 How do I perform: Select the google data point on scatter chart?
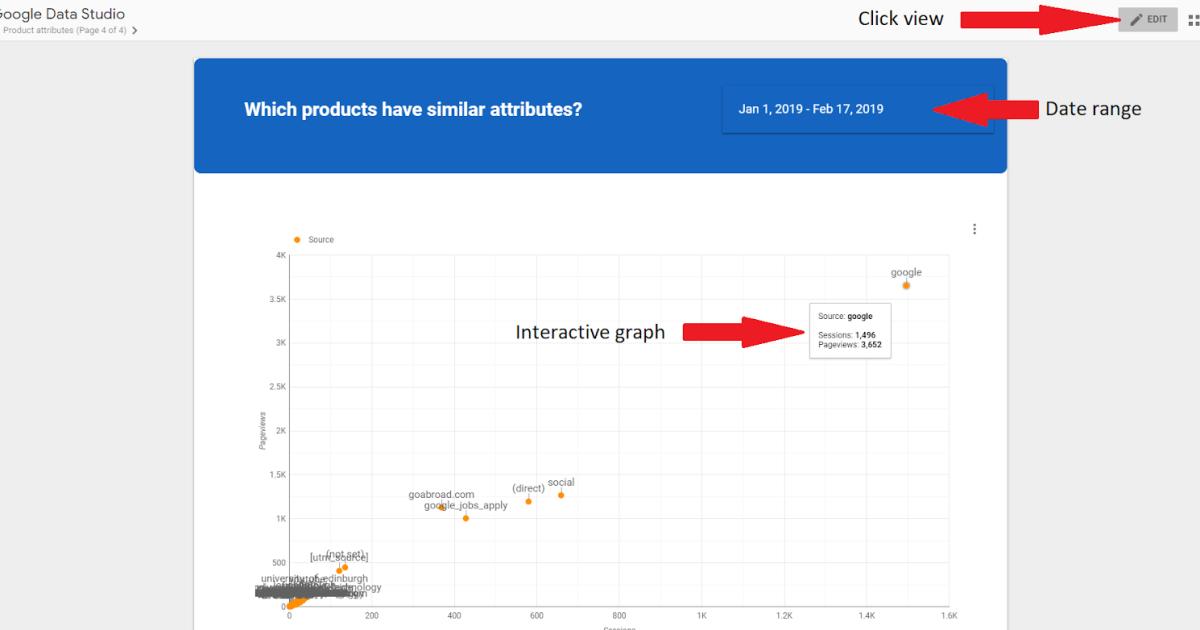pos(906,285)
